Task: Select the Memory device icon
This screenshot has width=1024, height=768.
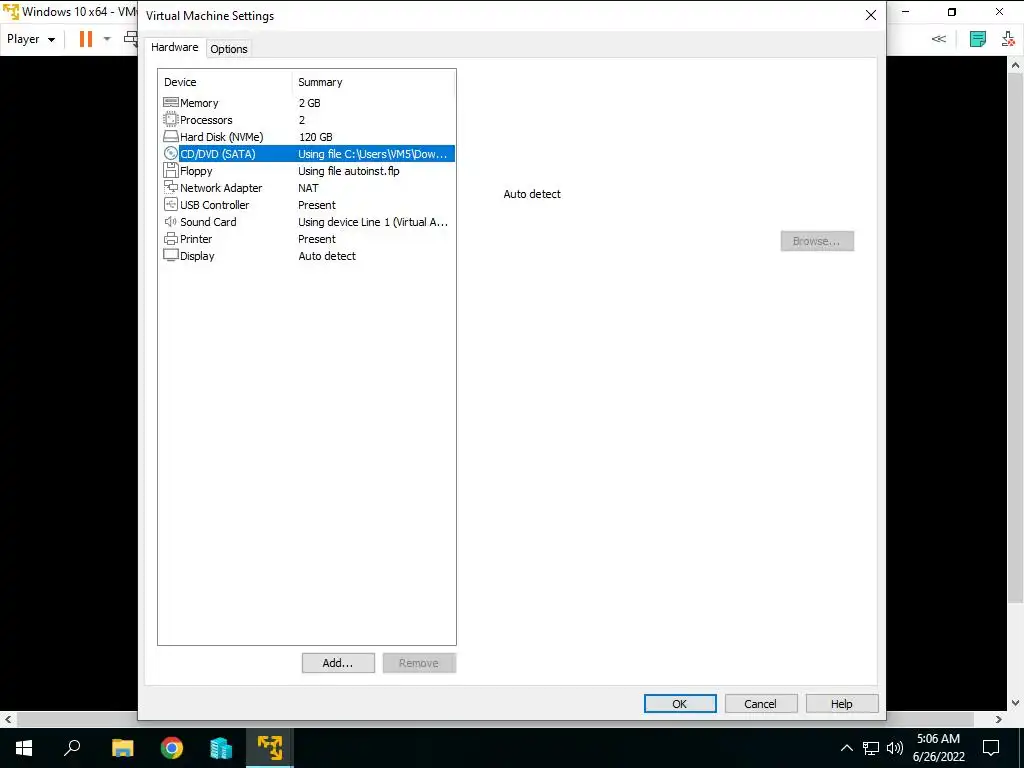Action: (170, 103)
